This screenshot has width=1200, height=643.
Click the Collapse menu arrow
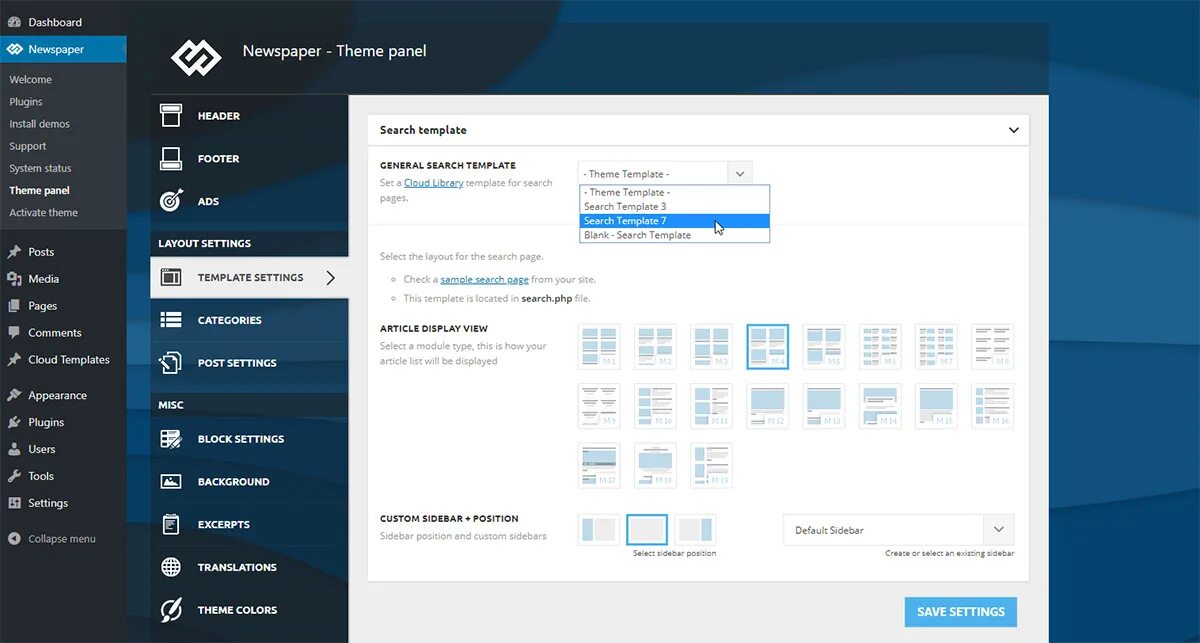[14, 539]
